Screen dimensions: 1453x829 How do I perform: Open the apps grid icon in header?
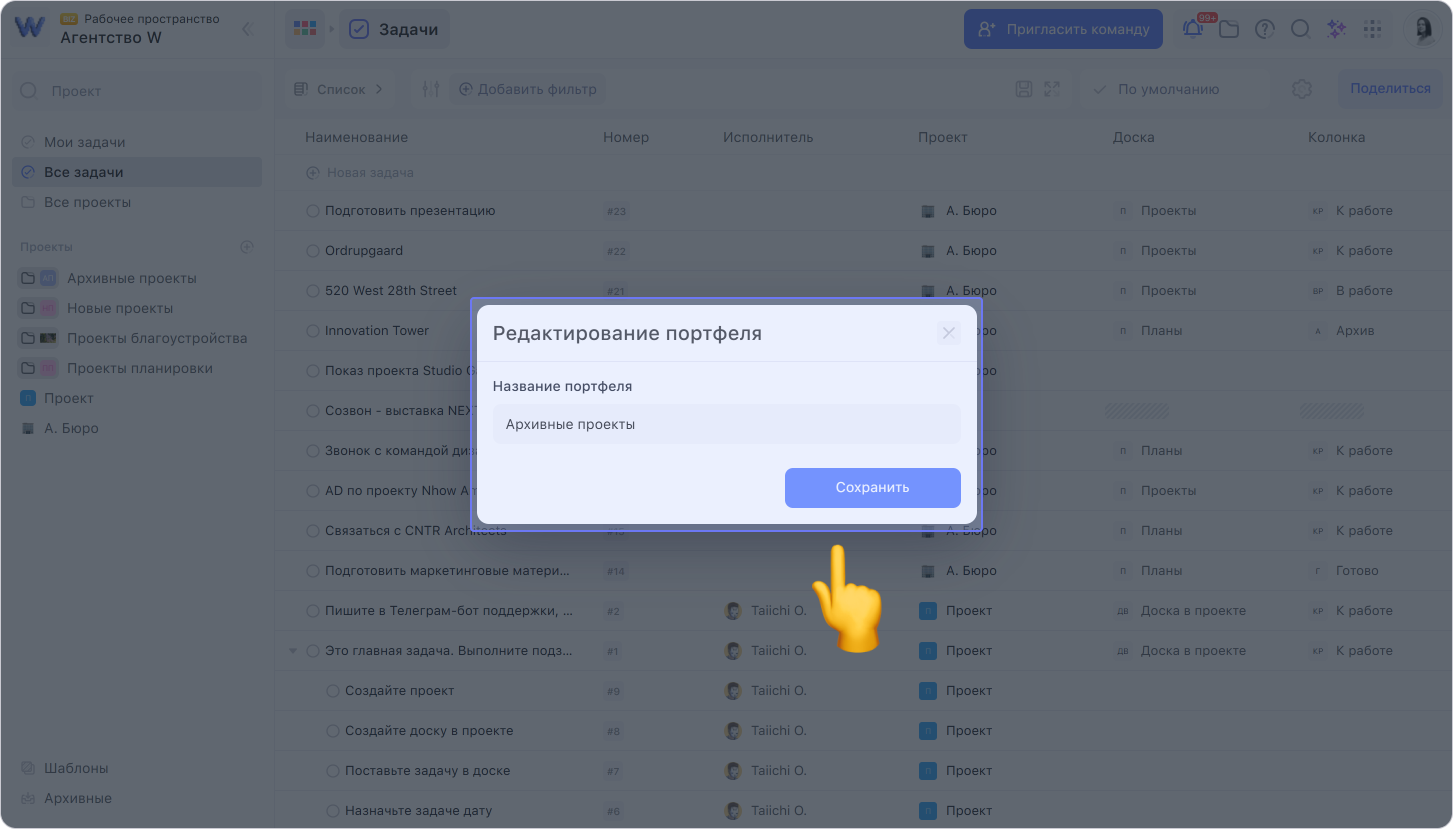click(x=1372, y=29)
